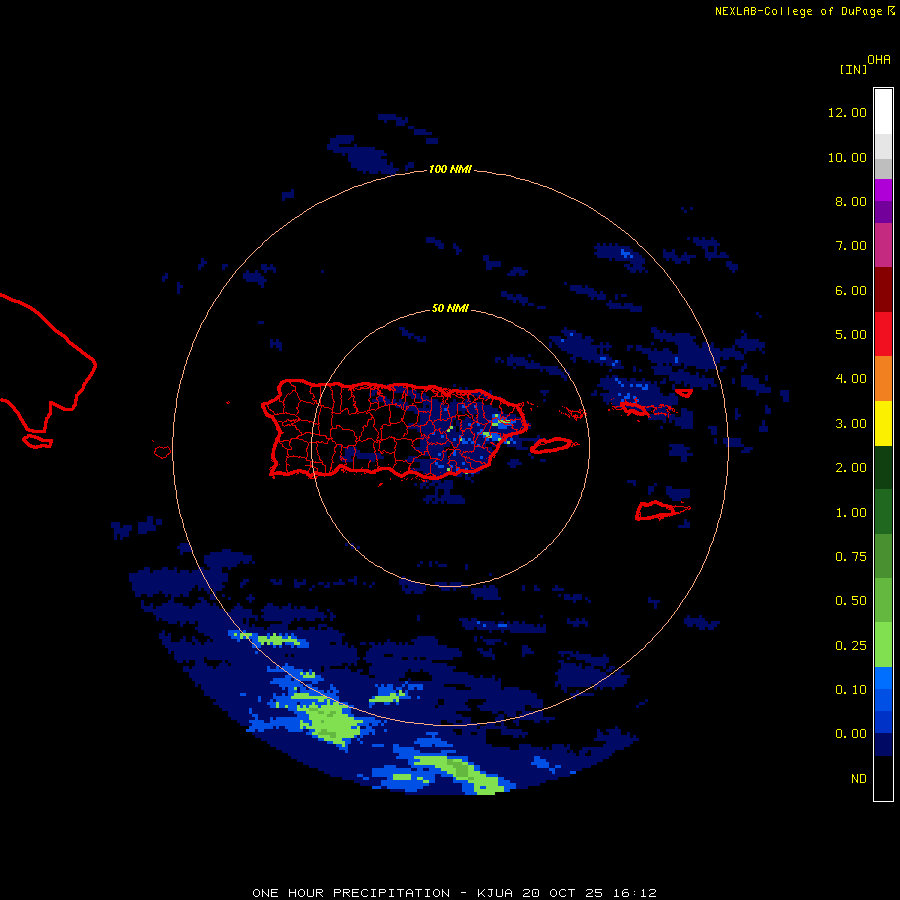The image size is (900, 900).
Task: Select the 5.00 legend value
Action: coord(851,335)
